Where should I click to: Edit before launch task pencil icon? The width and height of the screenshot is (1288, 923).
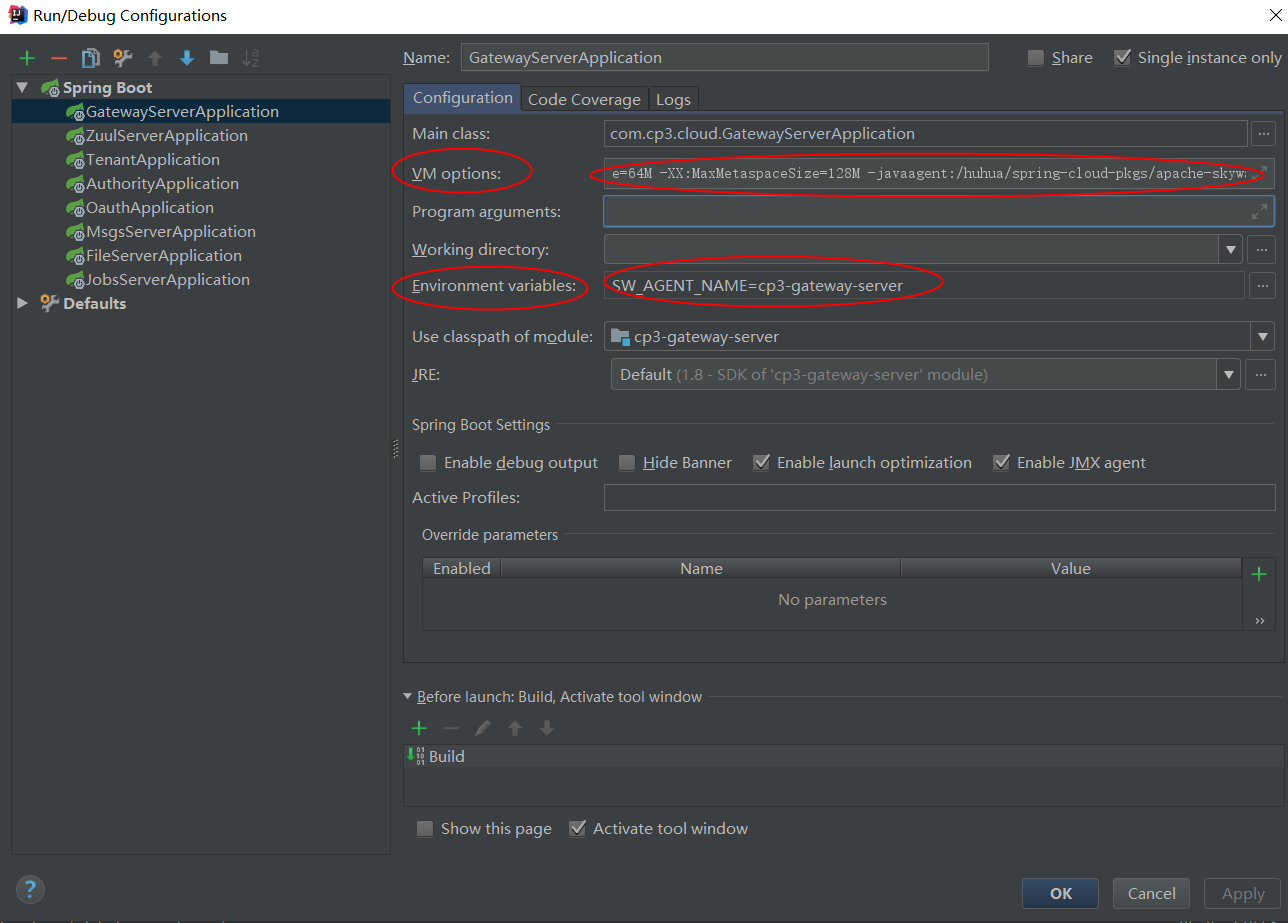[x=483, y=728]
